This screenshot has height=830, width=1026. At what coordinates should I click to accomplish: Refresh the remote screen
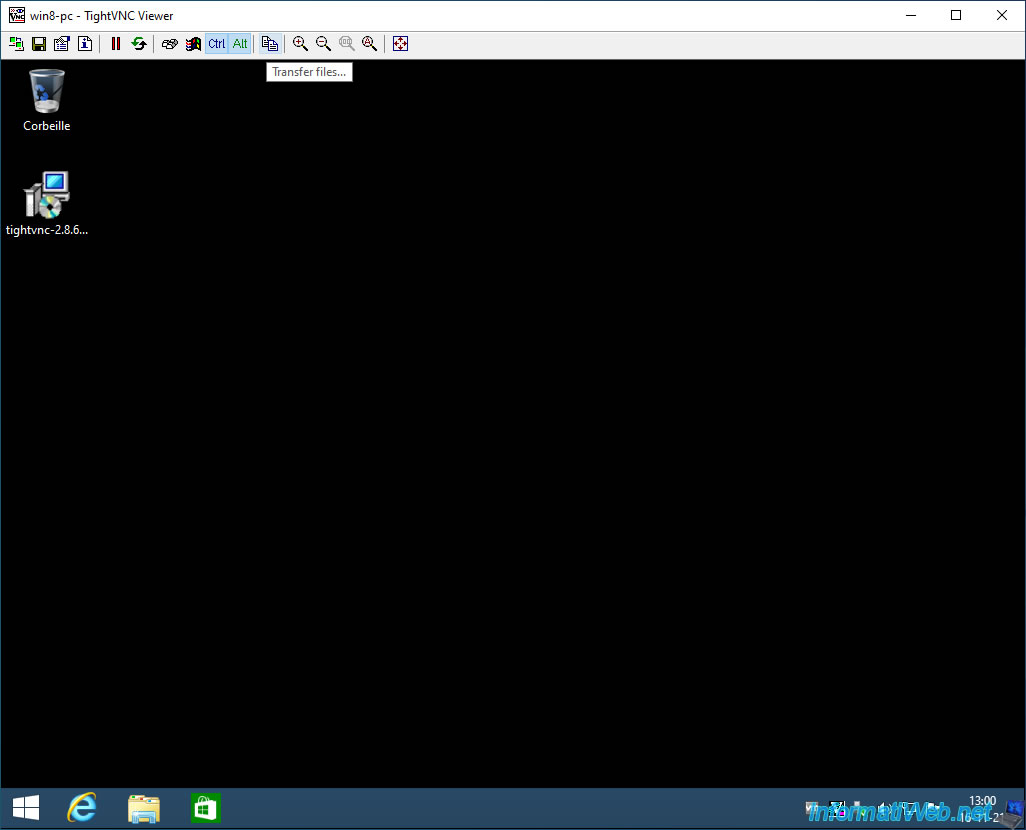[139, 44]
